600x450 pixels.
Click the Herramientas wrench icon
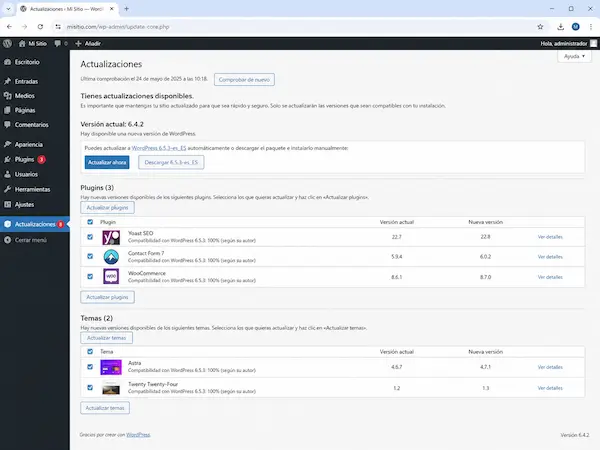pos(7,189)
